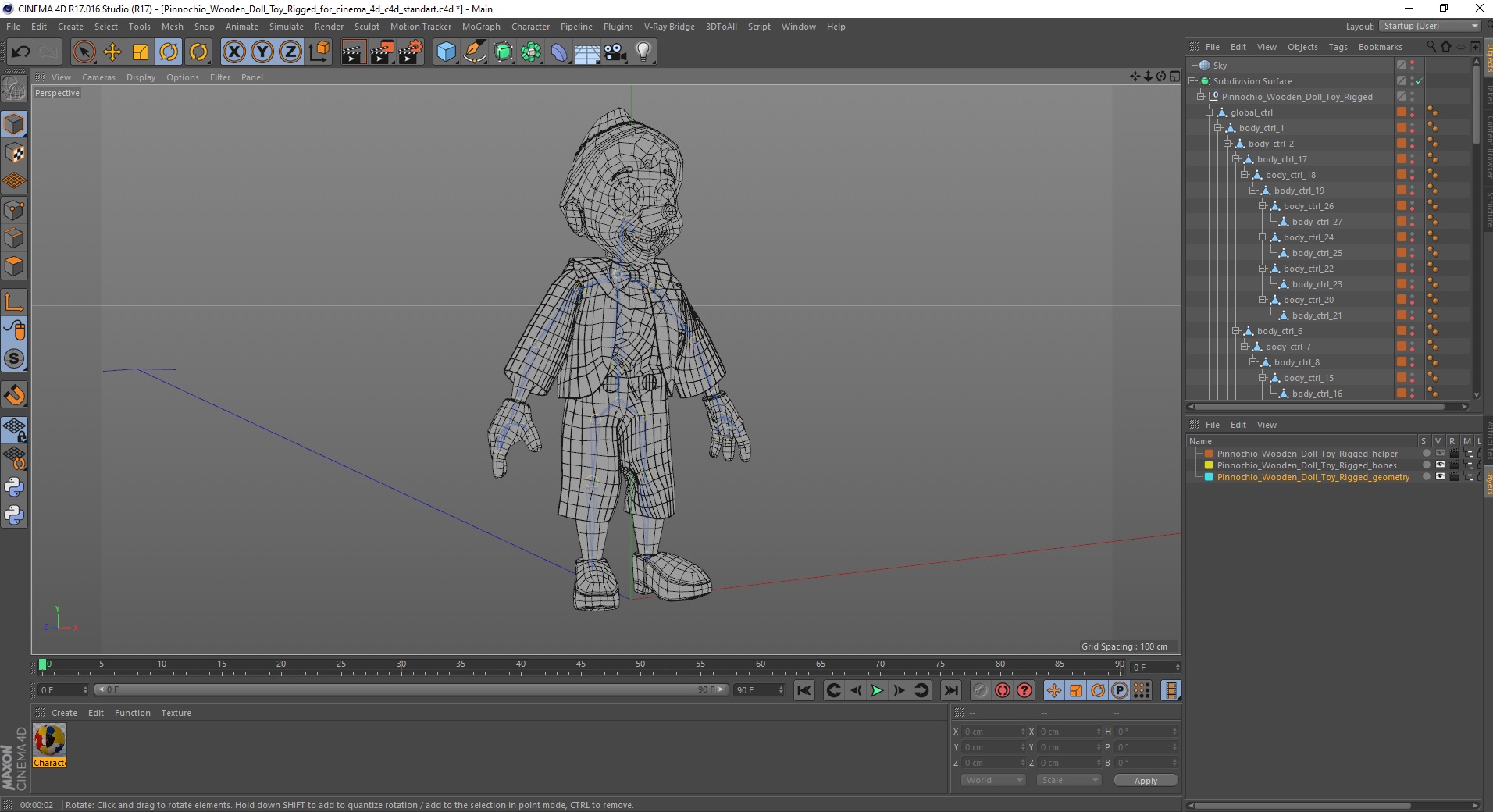Toggle Subdivision Surface enable checkmark
Screen dimensions: 1493x812
point(1420,81)
